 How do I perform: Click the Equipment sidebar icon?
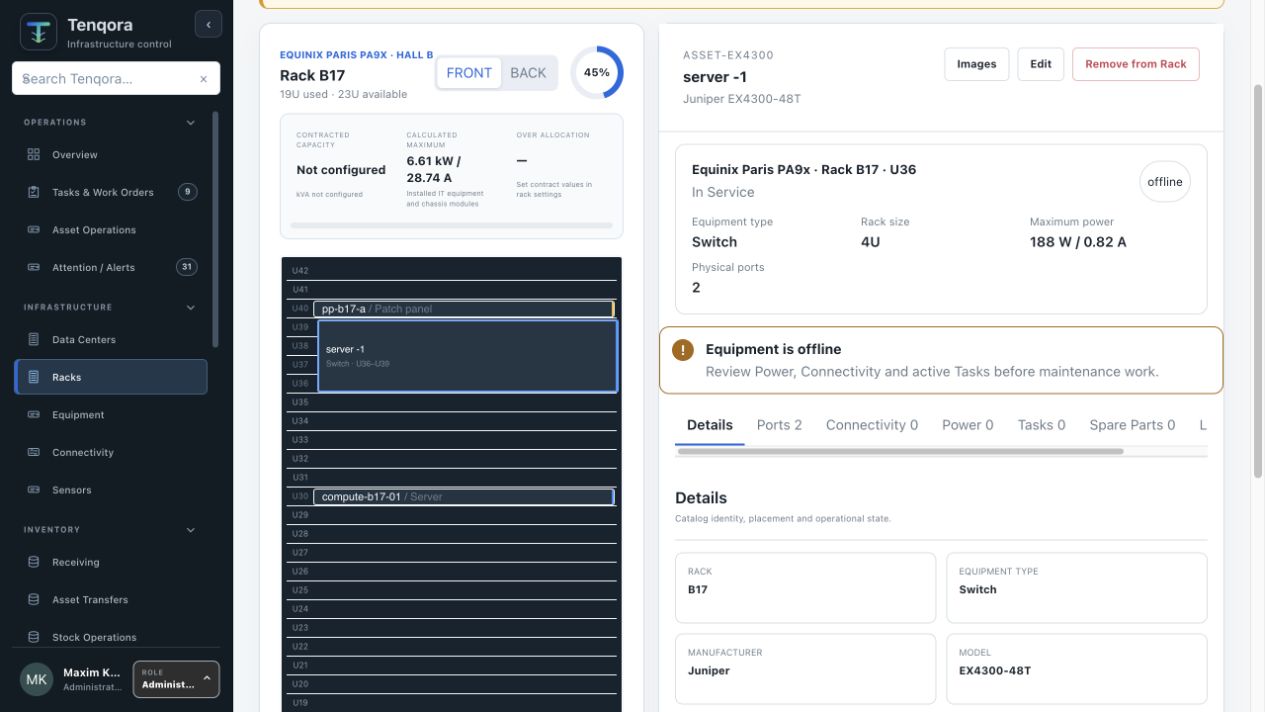point(33,415)
